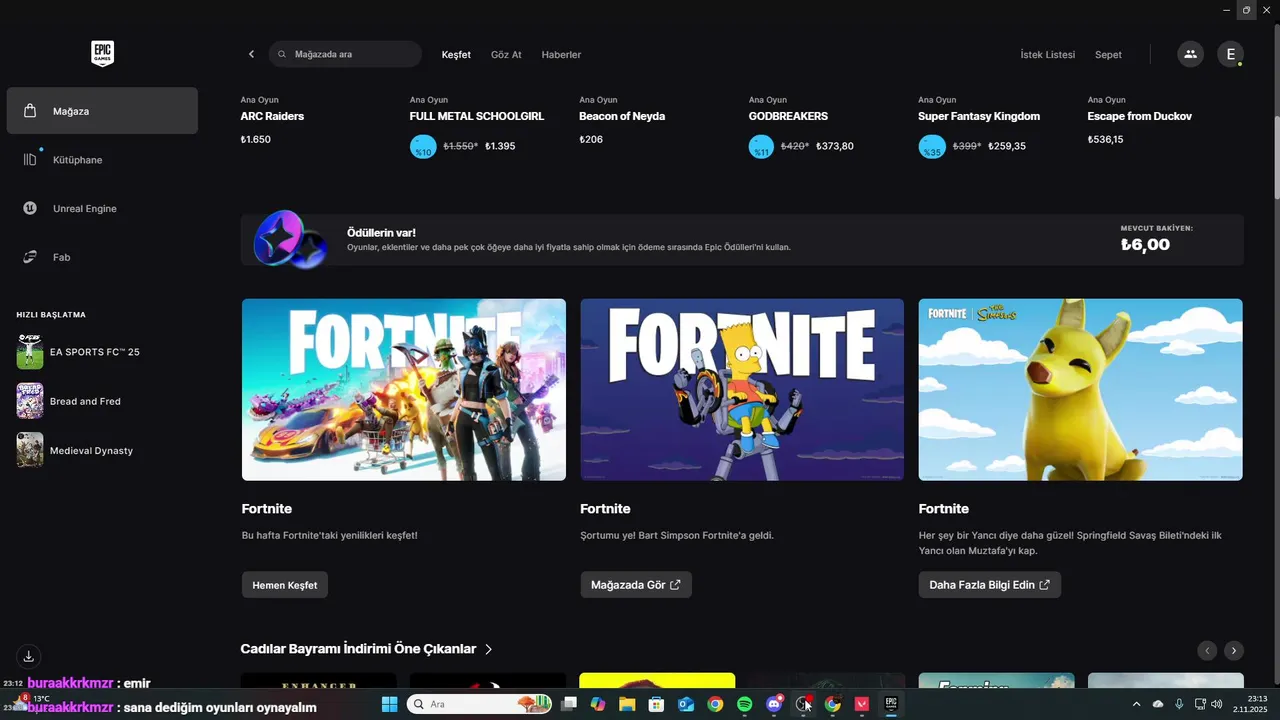Image resolution: width=1280 pixels, height=720 pixels.
Task: Open the Bart Simpson Fortnite thumbnail
Action: [742, 390]
